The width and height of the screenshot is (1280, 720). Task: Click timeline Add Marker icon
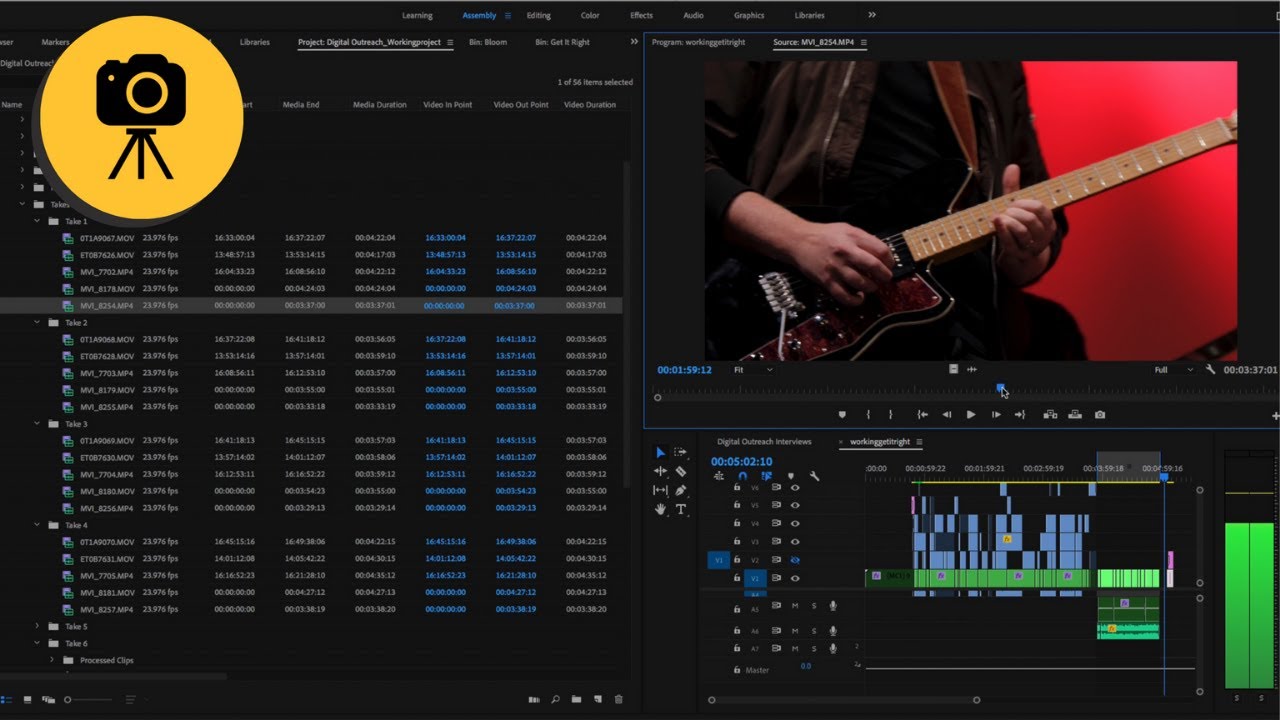click(x=790, y=475)
